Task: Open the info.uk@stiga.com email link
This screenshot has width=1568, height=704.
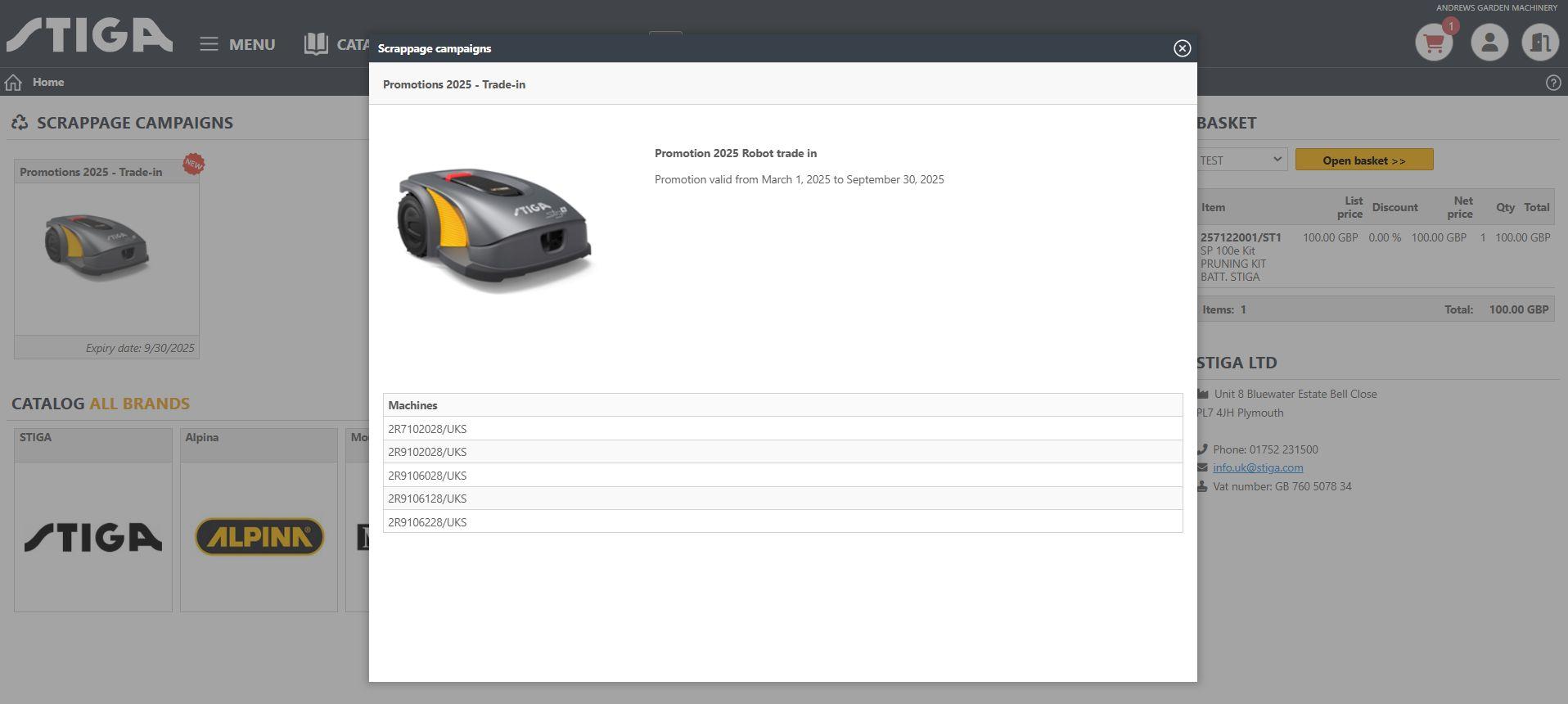Action: click(1258, 467)
